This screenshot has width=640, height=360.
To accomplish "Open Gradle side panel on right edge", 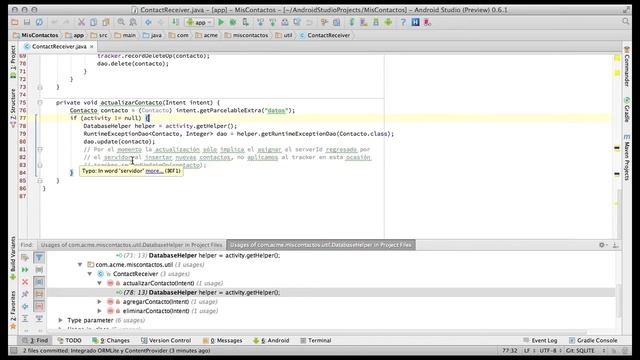I will [x=627, y=109].
